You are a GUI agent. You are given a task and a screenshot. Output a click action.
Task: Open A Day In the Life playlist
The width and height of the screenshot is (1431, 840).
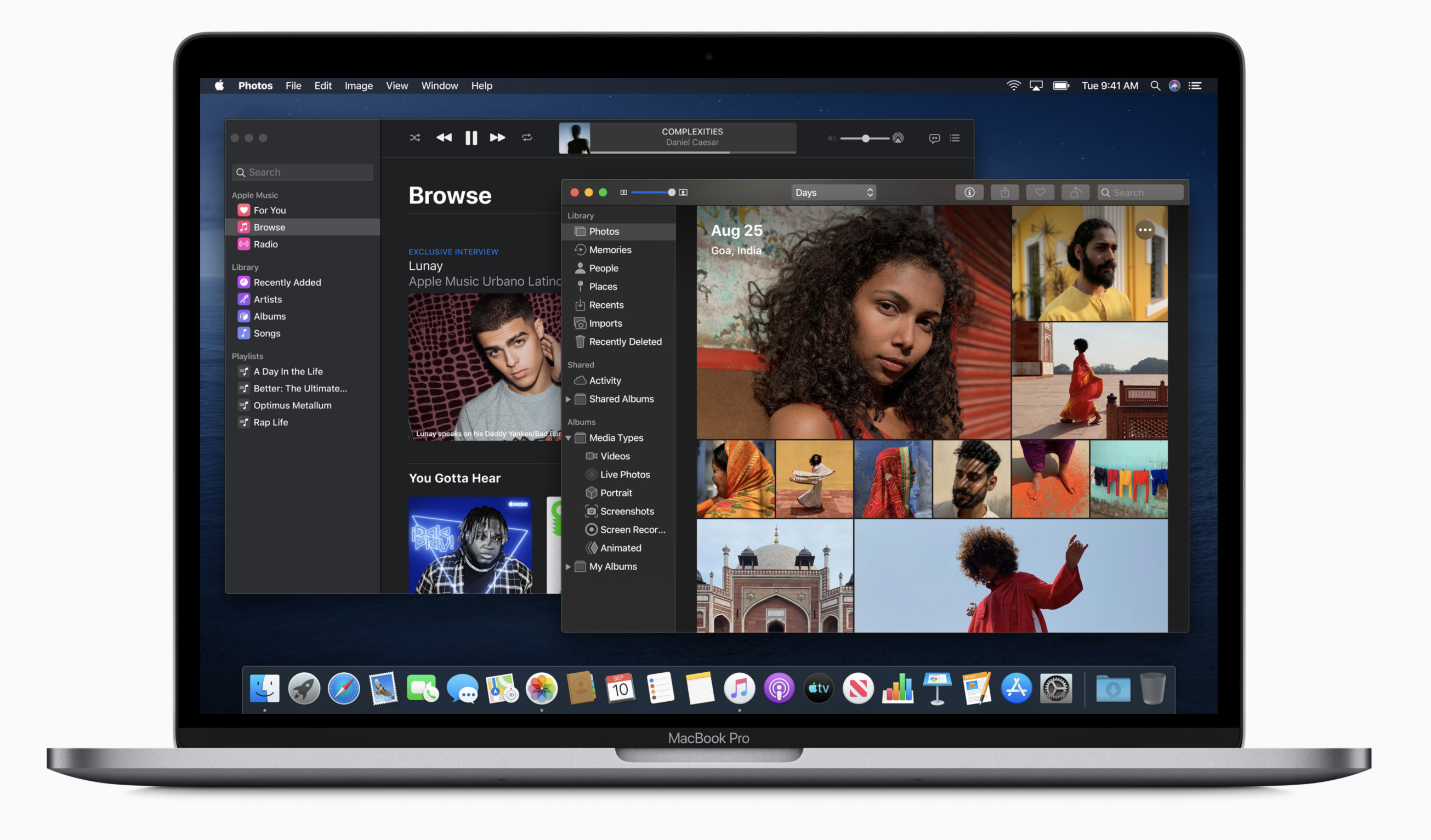point(303,371)
